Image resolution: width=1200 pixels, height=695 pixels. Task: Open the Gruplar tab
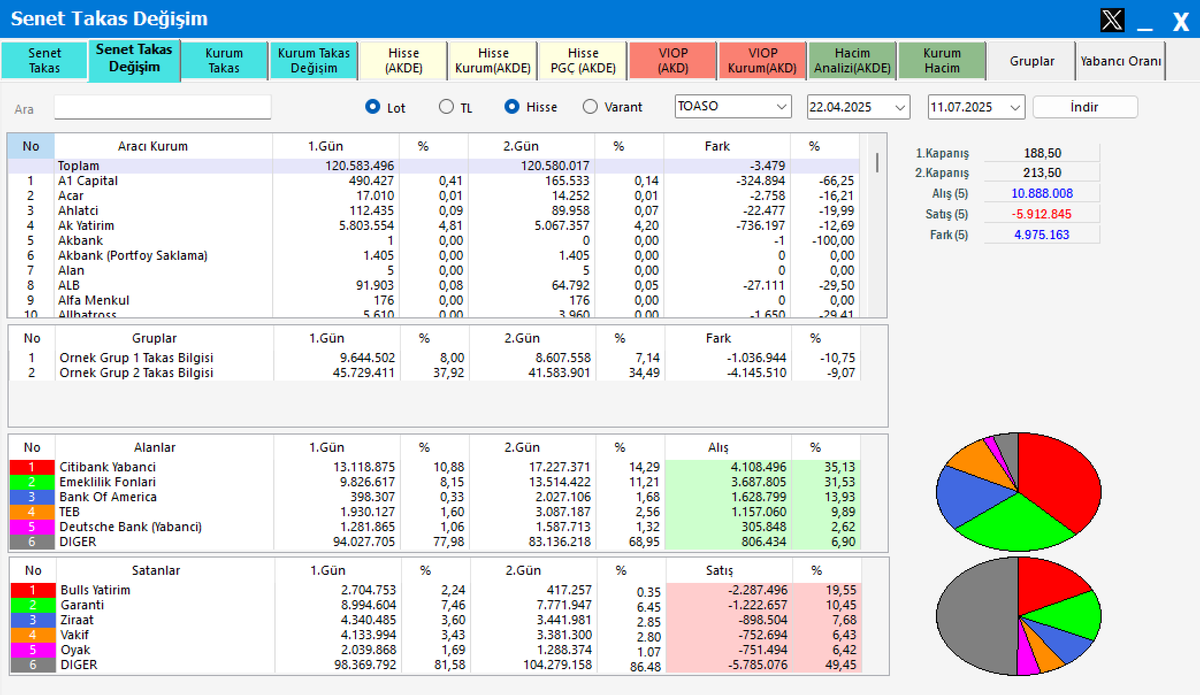click(x=1032, y=61)
